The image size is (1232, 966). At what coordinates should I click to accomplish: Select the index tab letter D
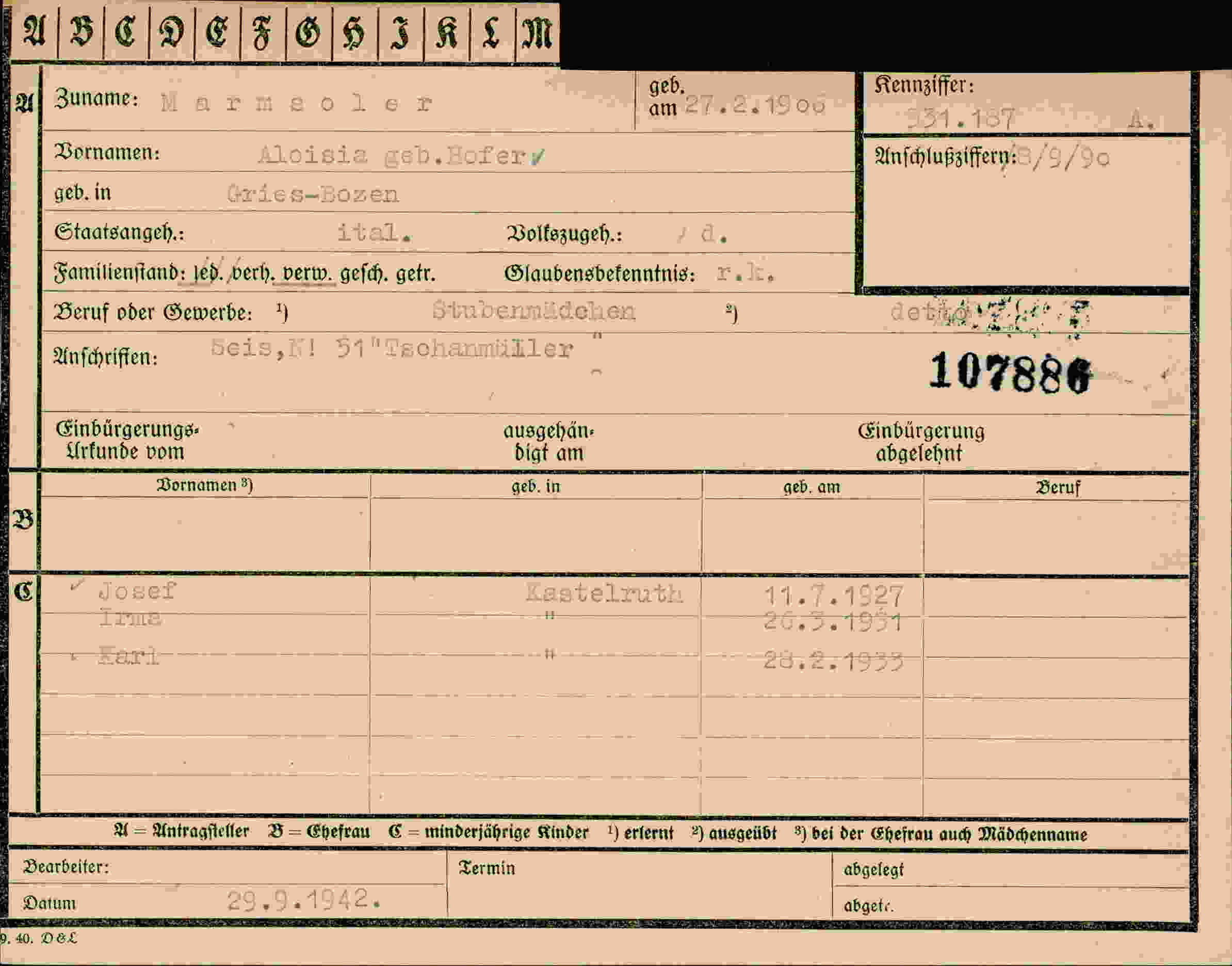171,31
